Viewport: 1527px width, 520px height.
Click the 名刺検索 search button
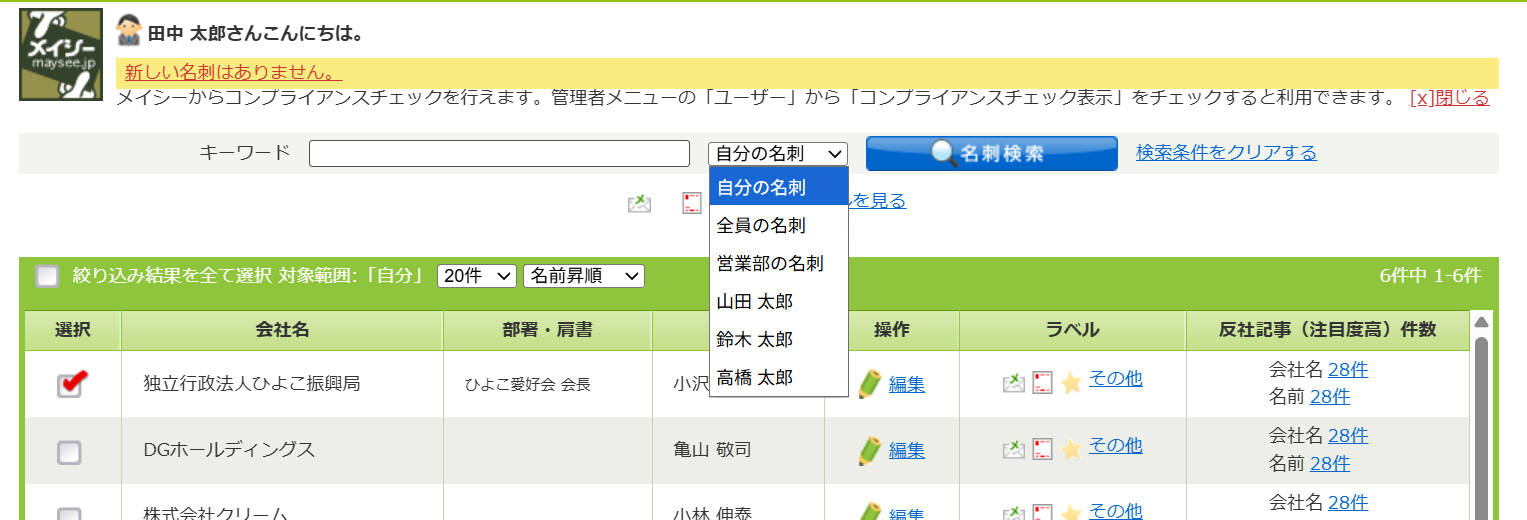point(992,153)
